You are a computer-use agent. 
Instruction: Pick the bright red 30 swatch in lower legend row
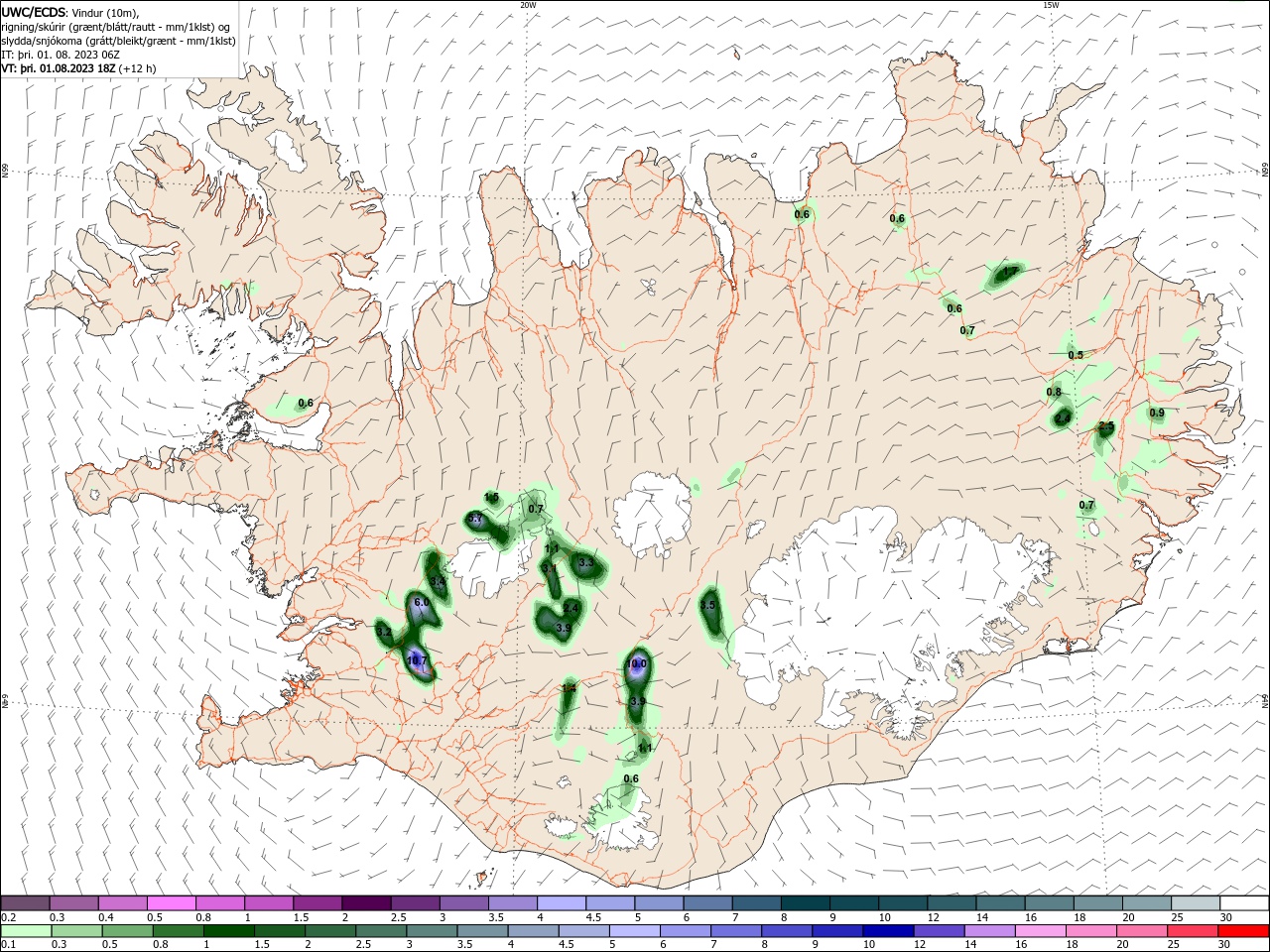pyautogui.click(x=1244, y=931)
